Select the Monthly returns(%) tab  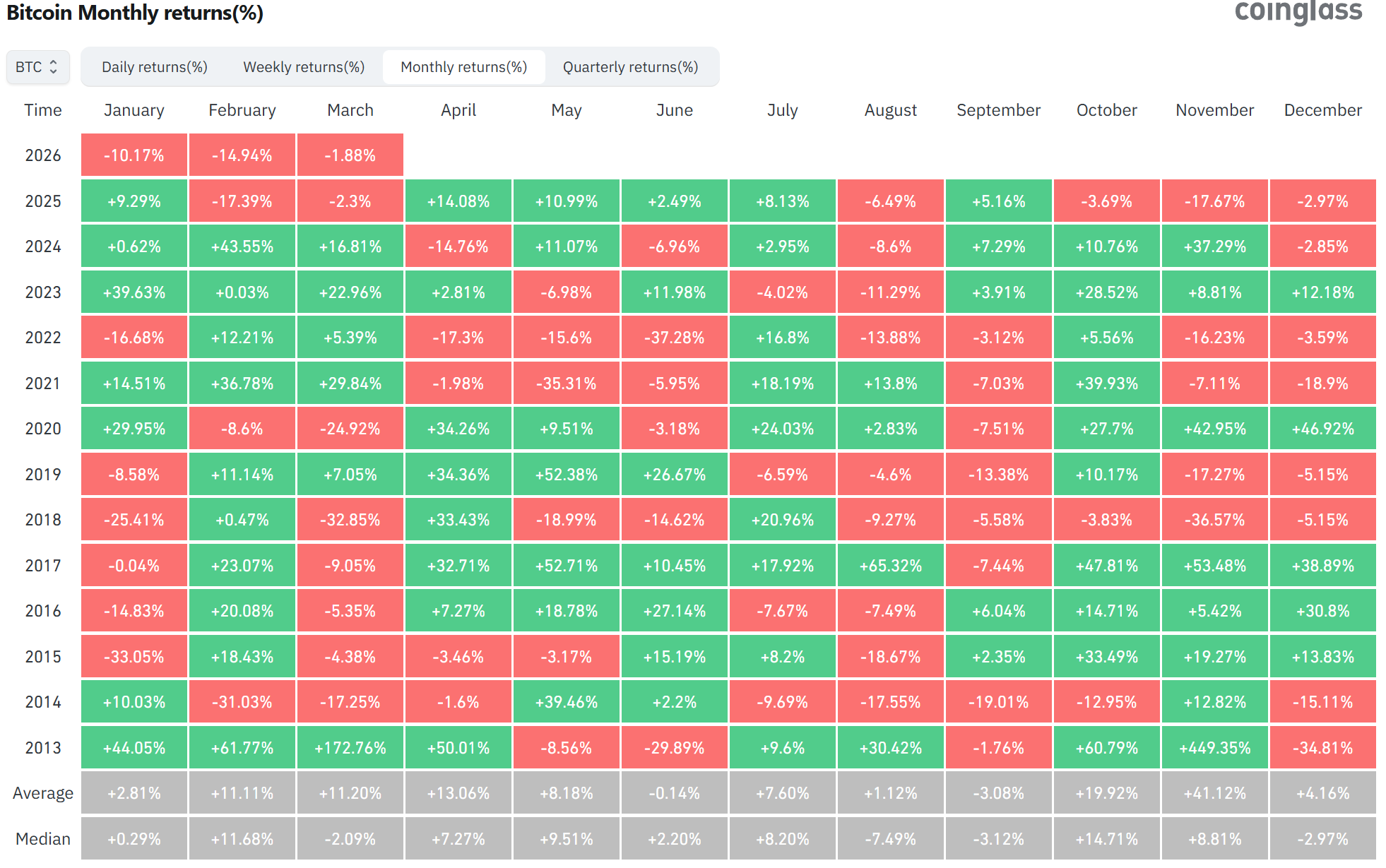[463, 67]
